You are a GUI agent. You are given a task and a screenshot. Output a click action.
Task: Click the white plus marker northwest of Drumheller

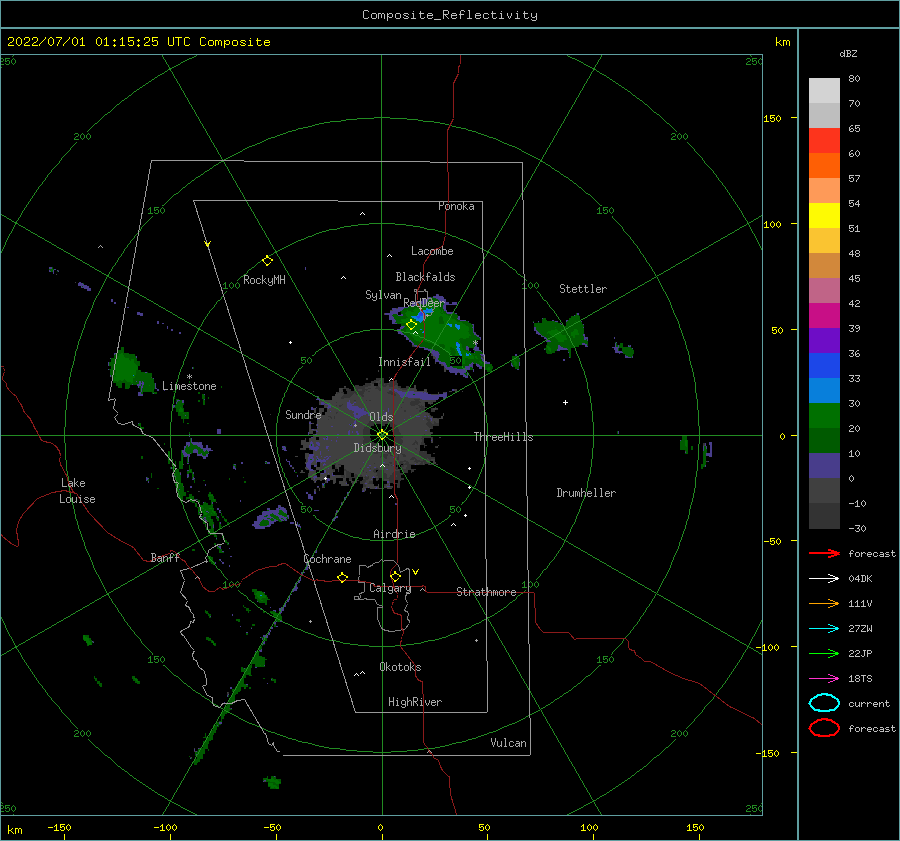[x=565, y=402]
